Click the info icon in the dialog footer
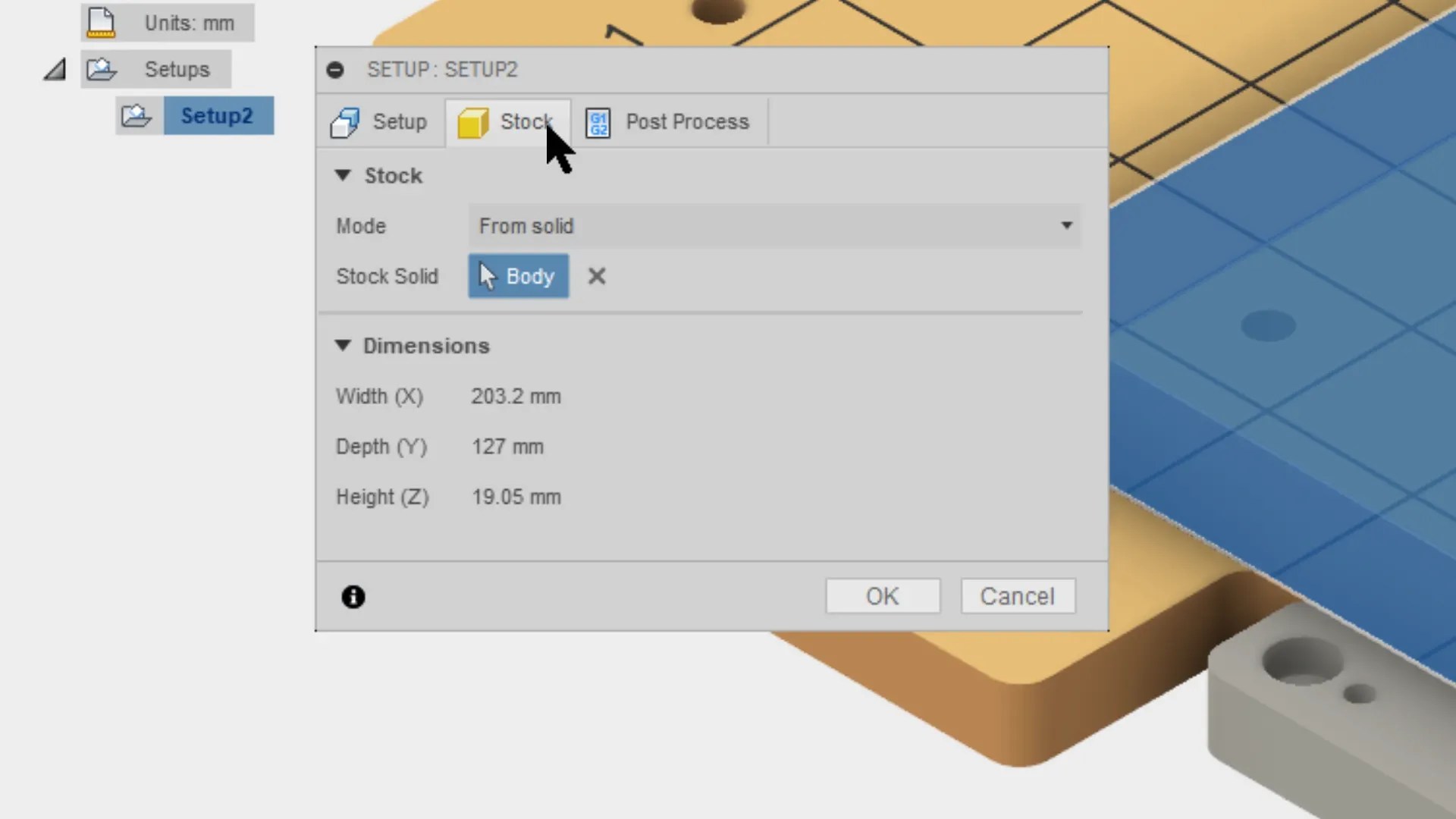 [352, 597]
